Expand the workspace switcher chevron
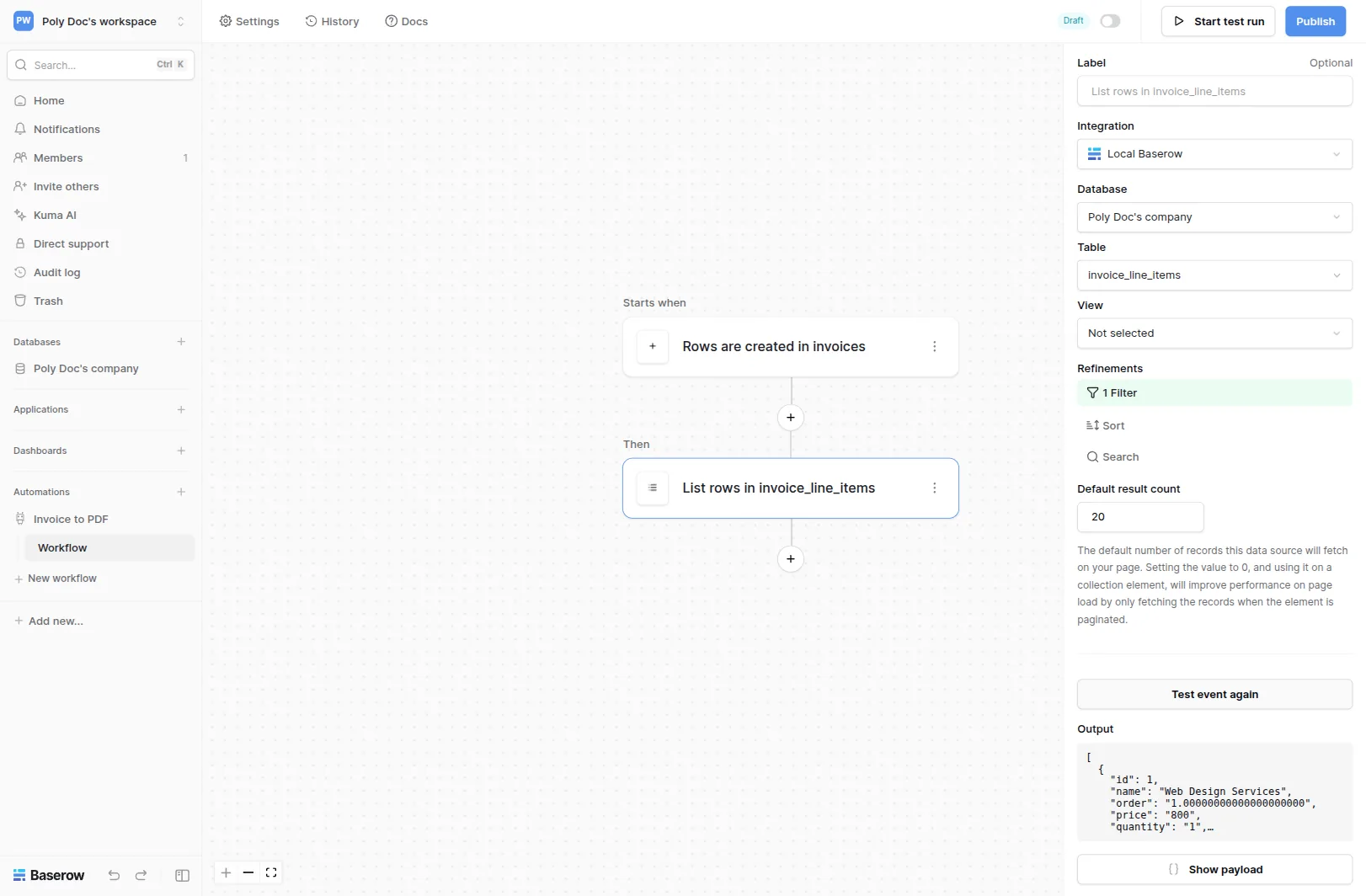 click(180, 21)
